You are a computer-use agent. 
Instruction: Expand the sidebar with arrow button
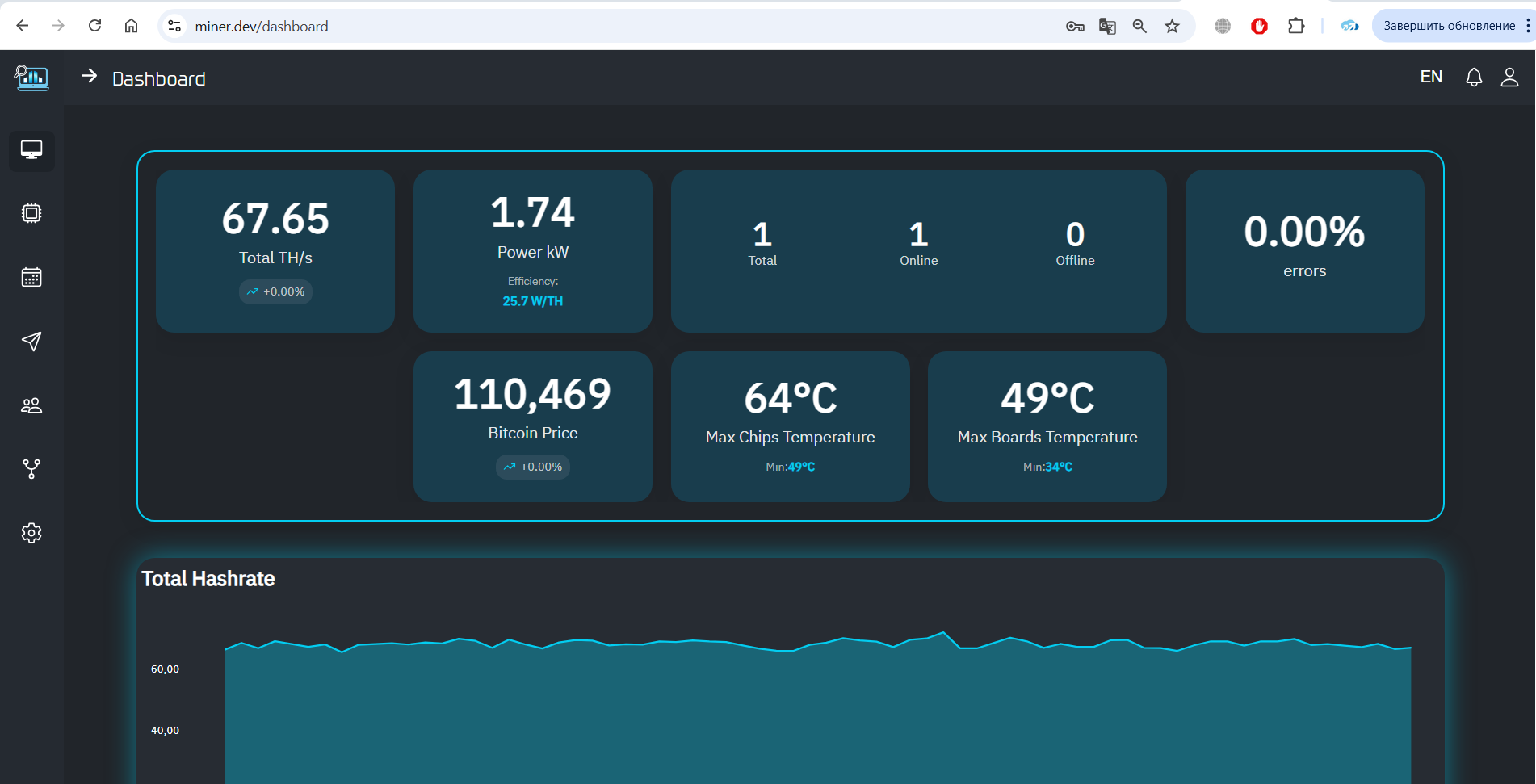pos(89,76)
